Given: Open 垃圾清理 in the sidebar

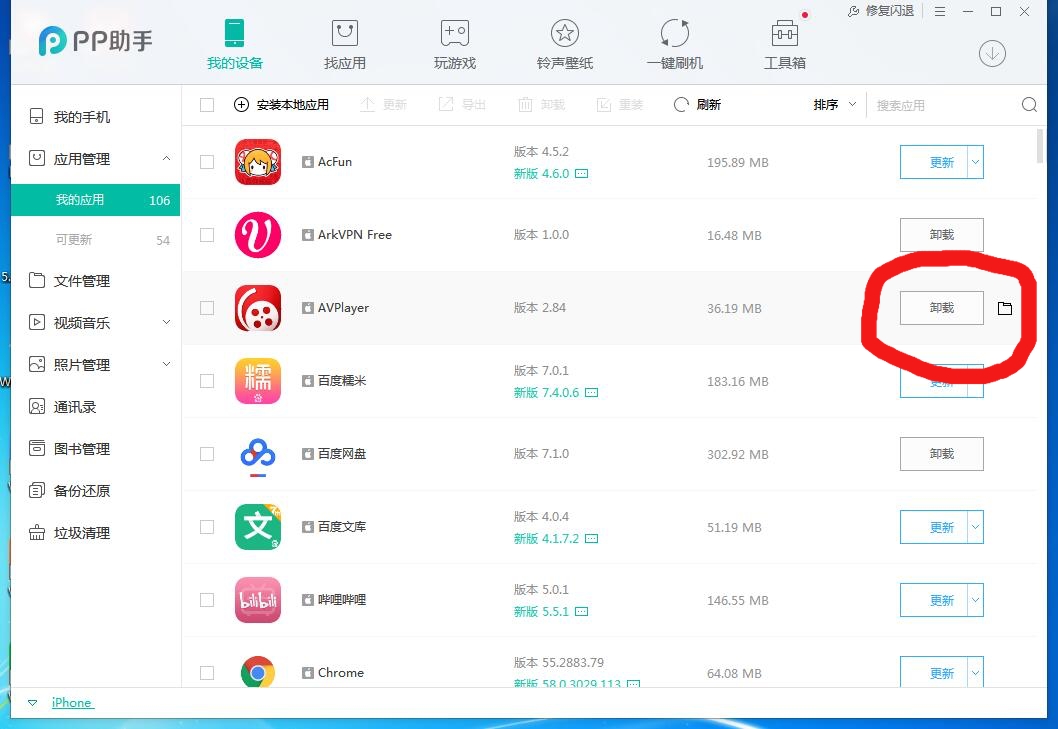Looking at the screenshot, I should pyautogui.click(x=80, y=532).
